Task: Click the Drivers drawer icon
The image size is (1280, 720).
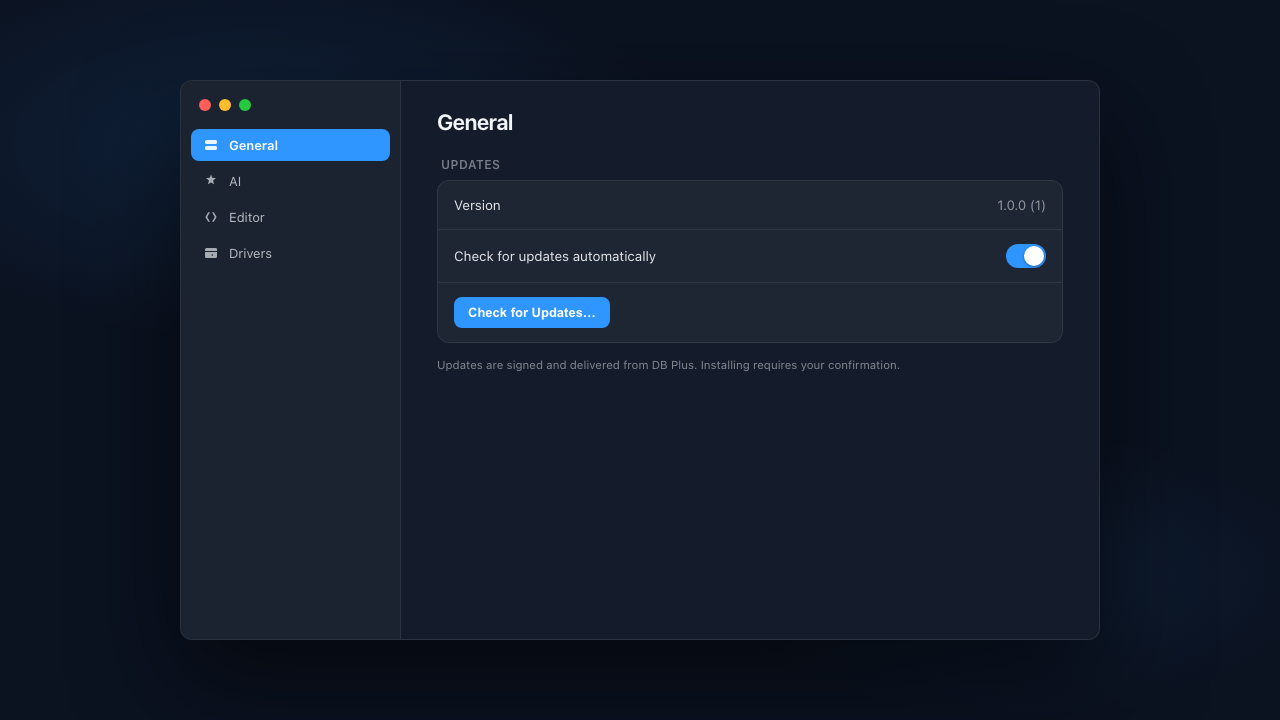Action: 211,253
